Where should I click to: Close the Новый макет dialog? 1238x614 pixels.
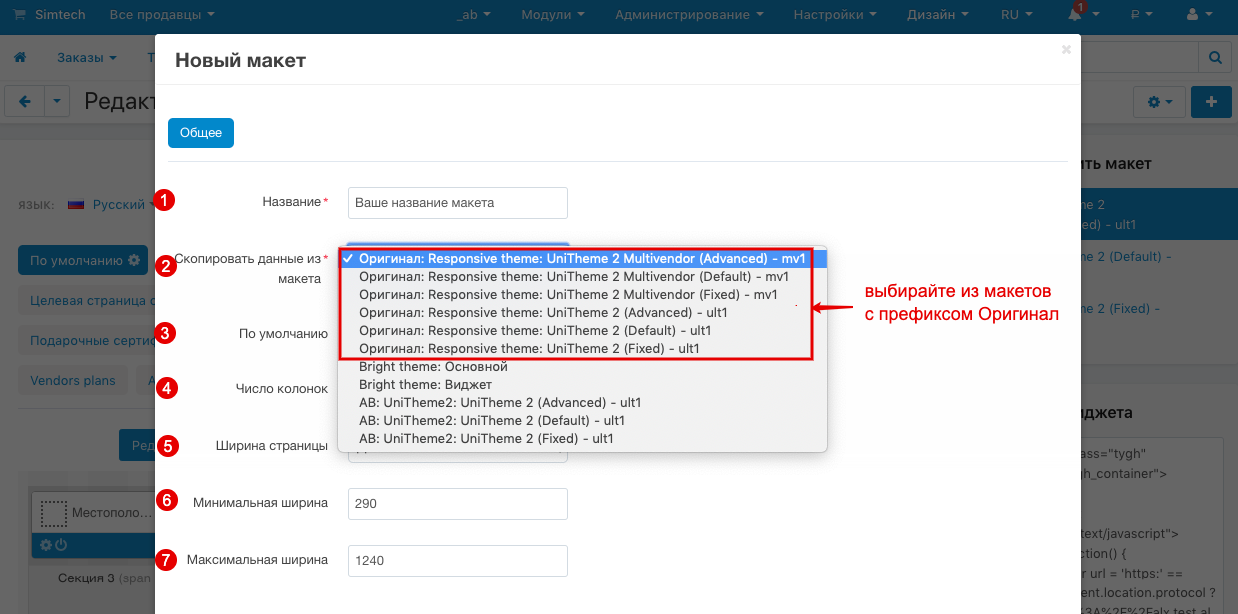coord(1066,49)
